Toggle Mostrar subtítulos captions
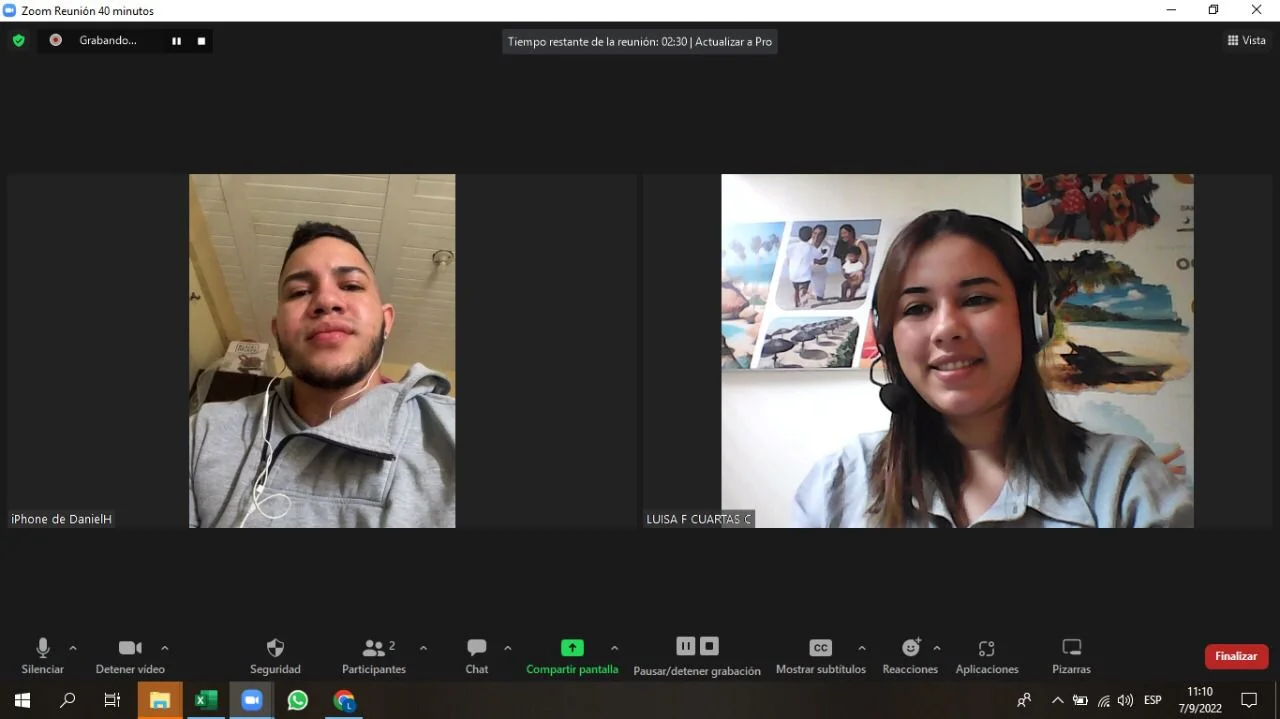This screenshot has height=719, width=1280. [x=820, y=655]
